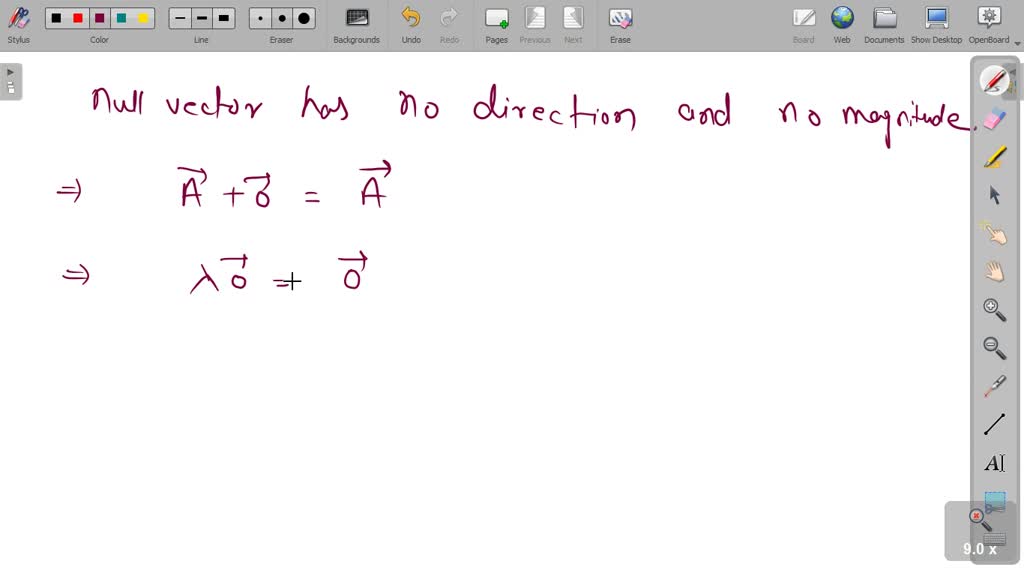This screenshot has width=1024, height=576.
Task: Select the Eraser tool in stylus palette
Action: click(x=994, y=119)
